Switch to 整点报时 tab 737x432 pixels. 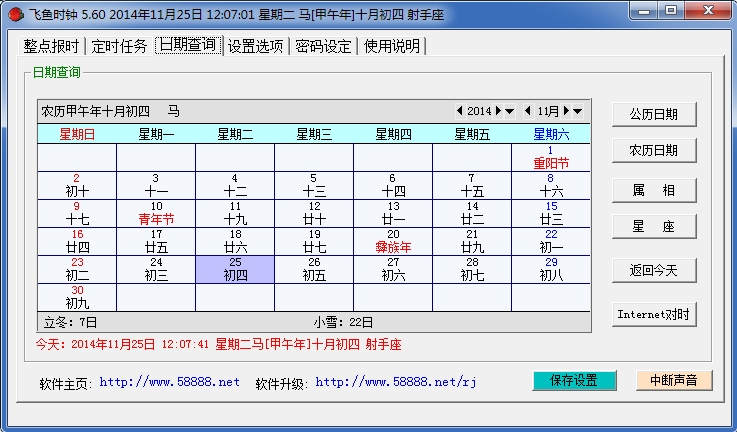[53, 46]
